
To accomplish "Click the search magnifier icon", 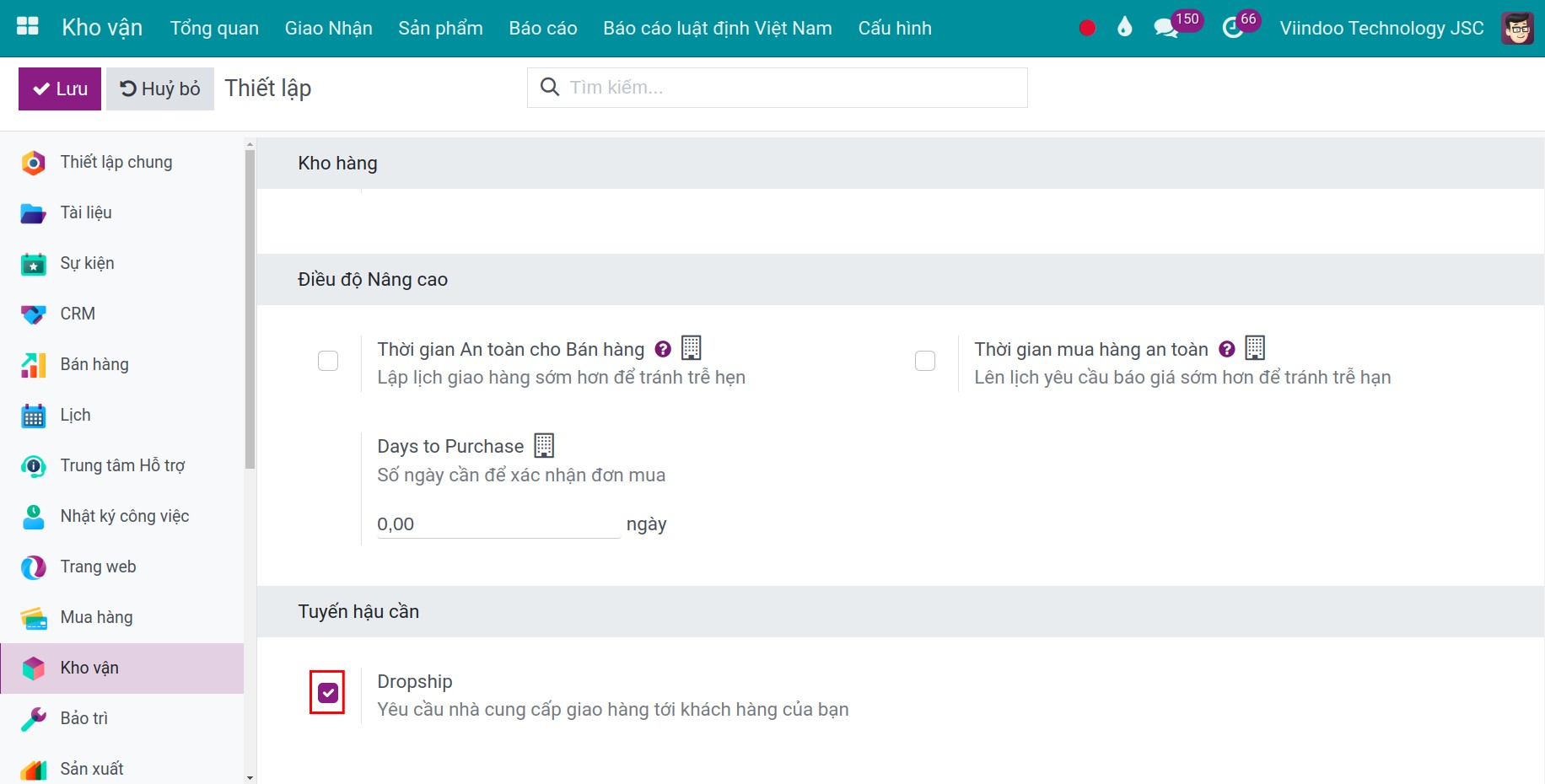I will (550, 87).
